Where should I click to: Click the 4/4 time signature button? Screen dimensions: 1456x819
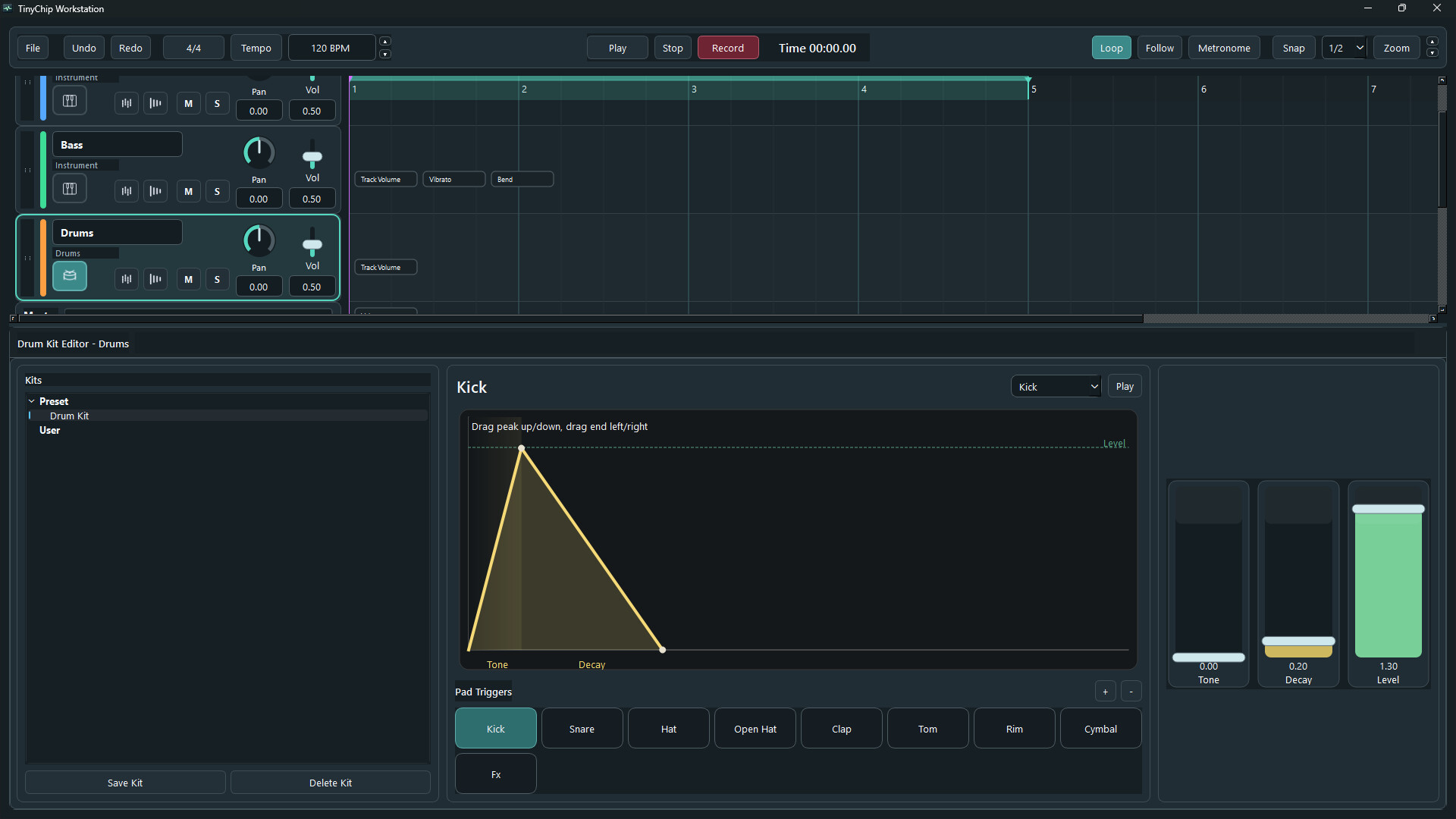coord(193,48)
